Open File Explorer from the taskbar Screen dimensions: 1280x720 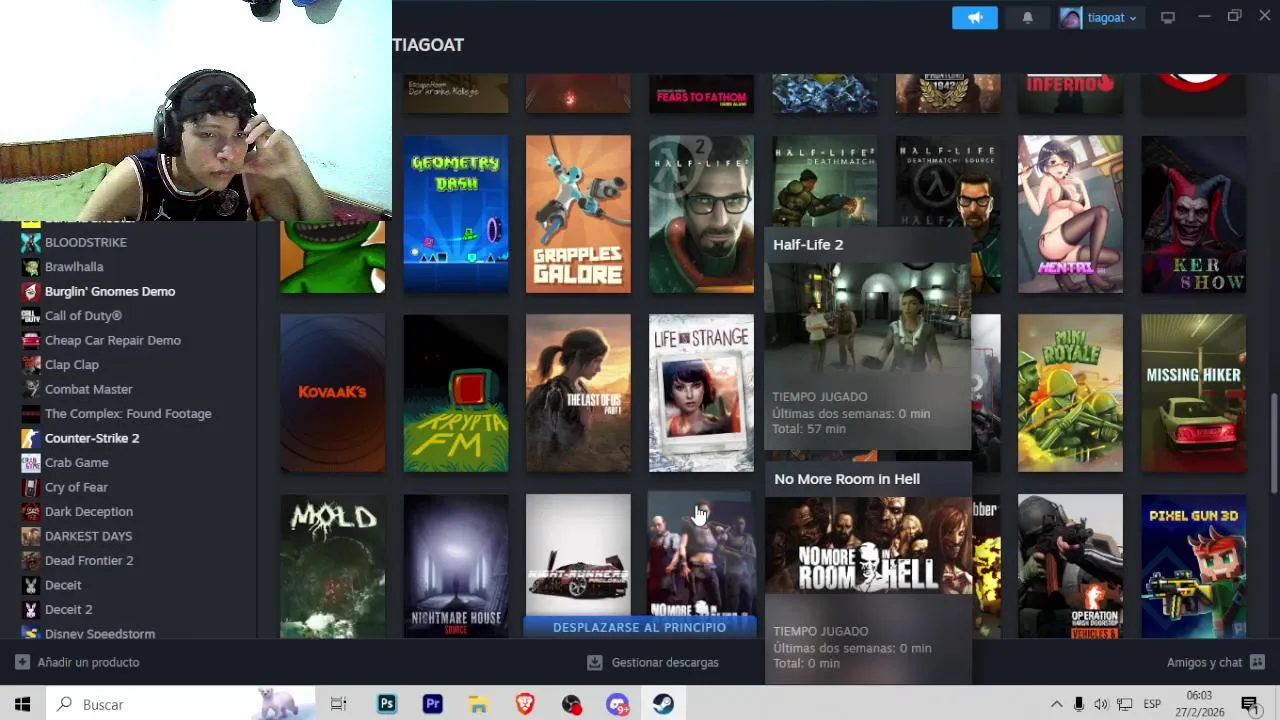(x=479, y=704)
